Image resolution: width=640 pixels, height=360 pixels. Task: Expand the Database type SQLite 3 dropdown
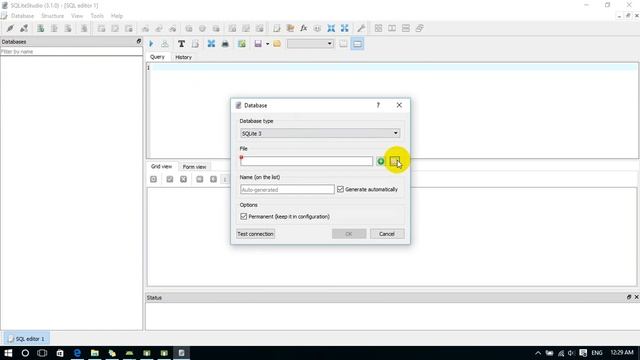click(320, 133)
